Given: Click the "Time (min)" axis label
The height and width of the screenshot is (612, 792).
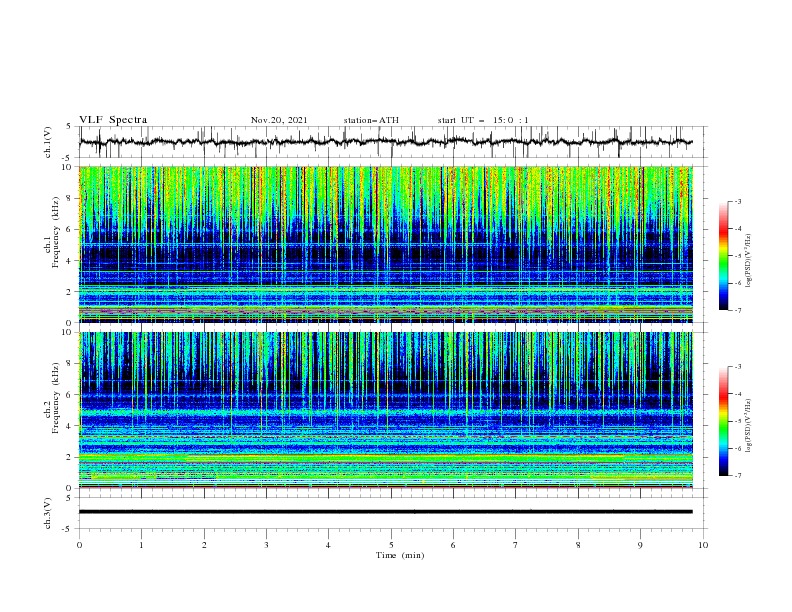Looking at the screenshot, I should coord(400,555).
